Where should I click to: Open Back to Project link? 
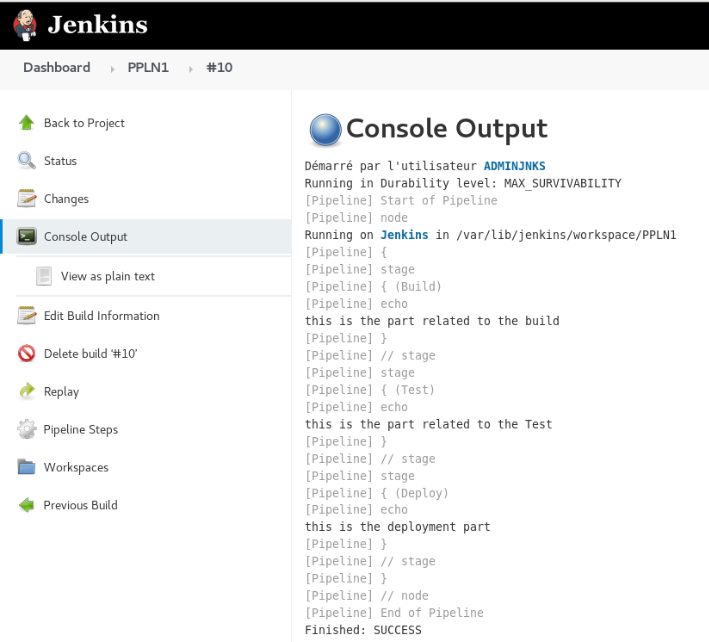tap(84, 123)
